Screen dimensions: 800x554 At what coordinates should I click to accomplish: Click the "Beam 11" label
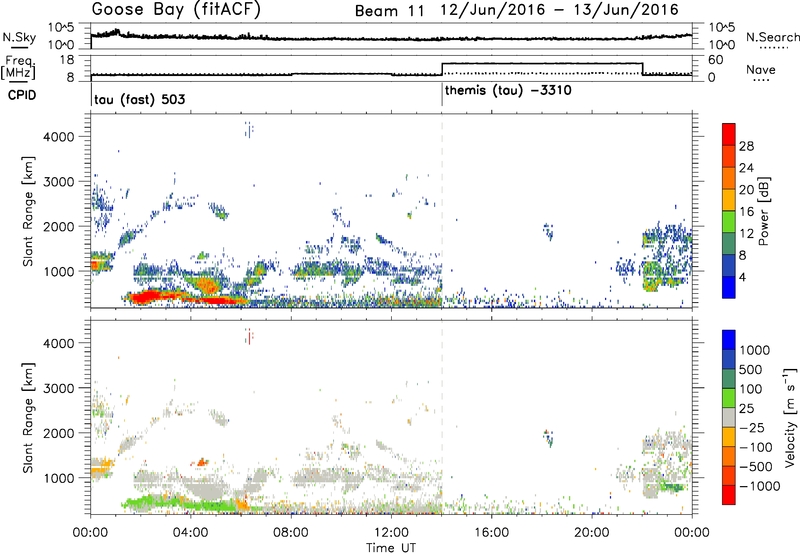[x=390, y=11]
